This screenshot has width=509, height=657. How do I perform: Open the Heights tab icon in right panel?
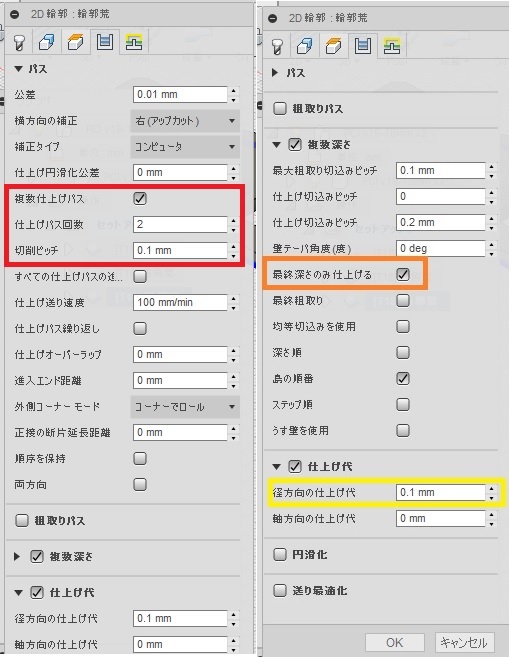tap(333, 46)
